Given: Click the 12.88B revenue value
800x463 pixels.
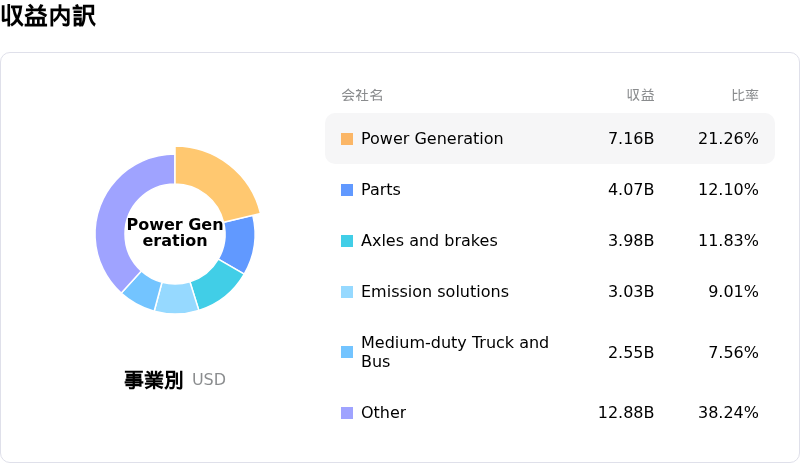Looking at the screenshot, I should pos(626,413).
